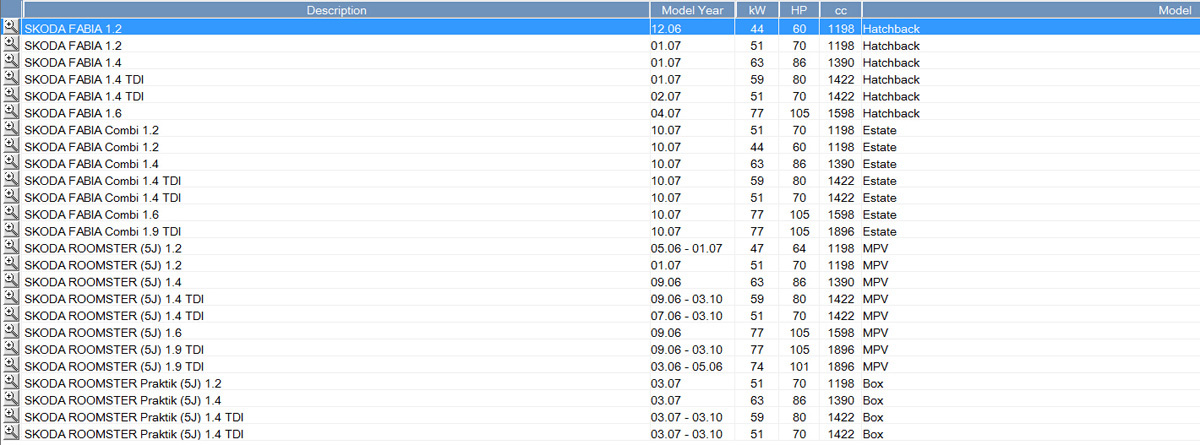Click cc value '1598' in Fabia Combi 1.6 row
The width and height of the screenshot is (1200, 445).
(842, 214)
